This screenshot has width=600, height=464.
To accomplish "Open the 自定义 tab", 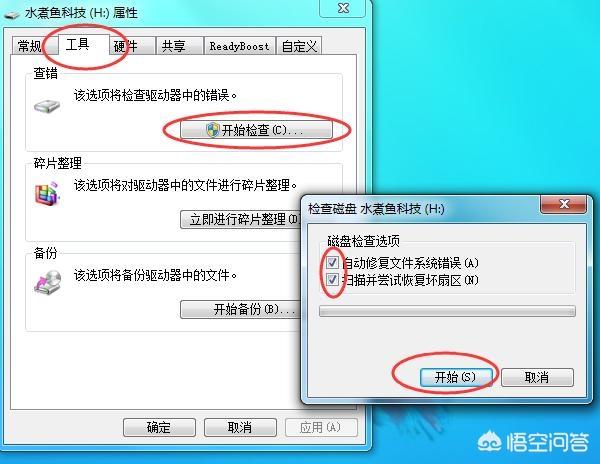I will (299, 46).
